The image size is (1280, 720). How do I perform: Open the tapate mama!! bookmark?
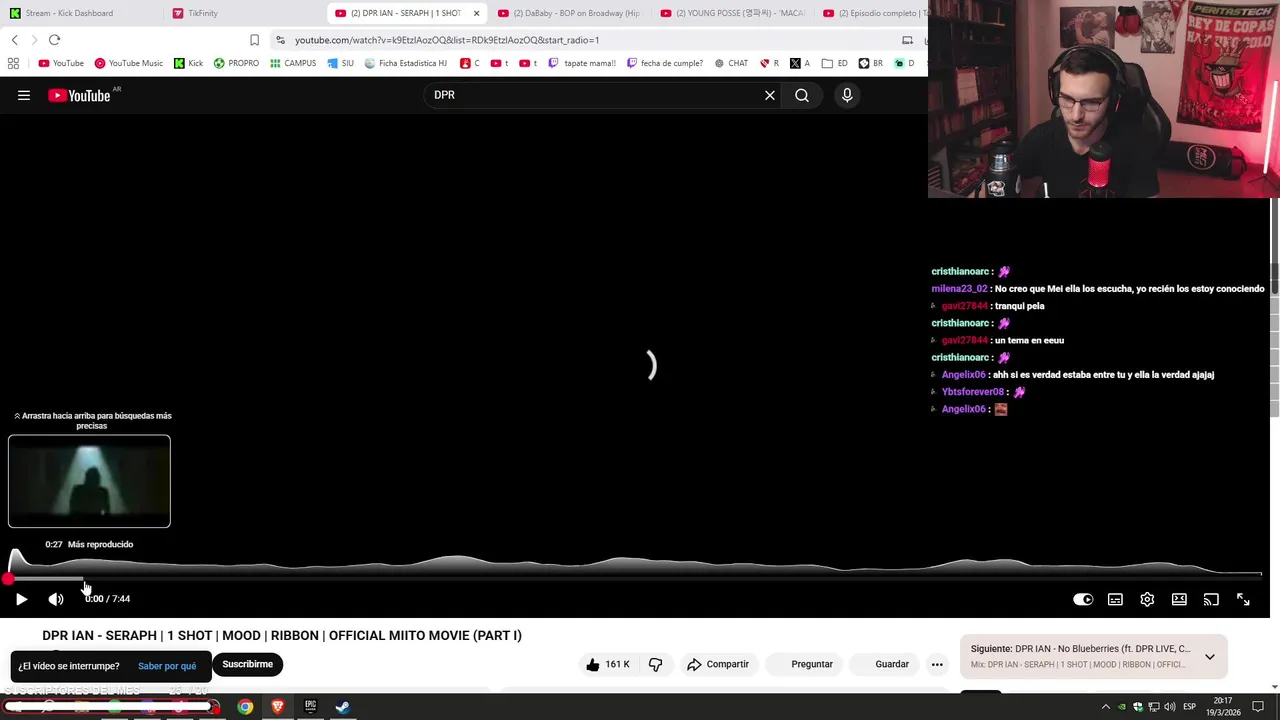coord(582,63)
